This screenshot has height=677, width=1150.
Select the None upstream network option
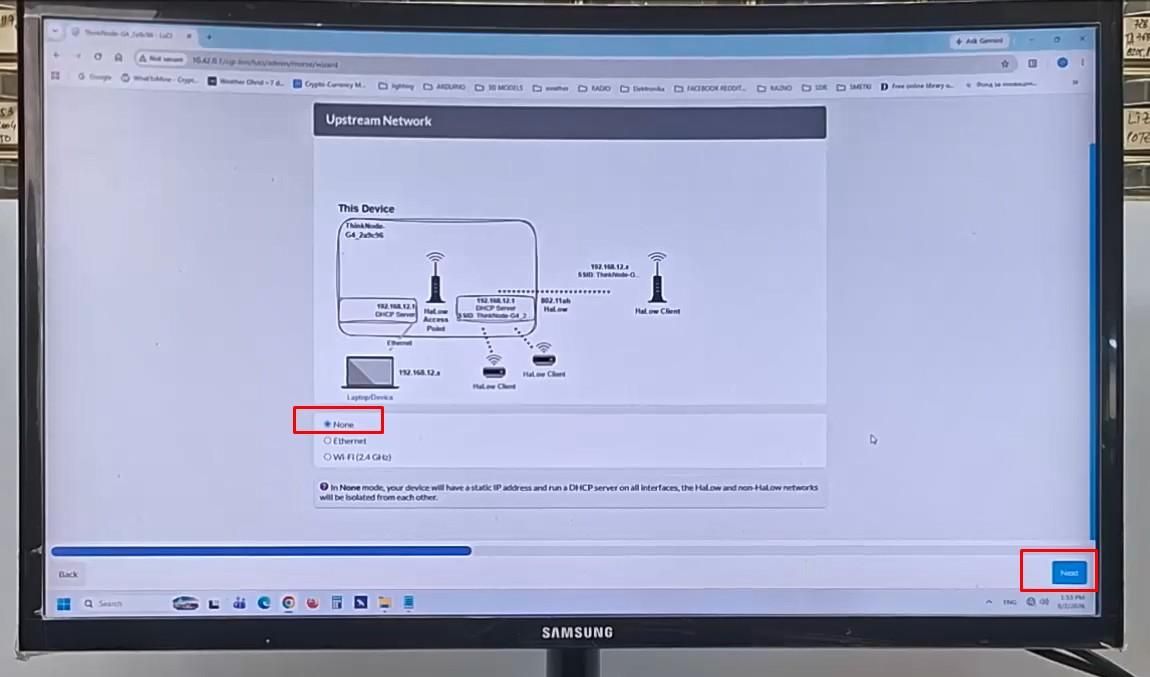pos(339,424)
